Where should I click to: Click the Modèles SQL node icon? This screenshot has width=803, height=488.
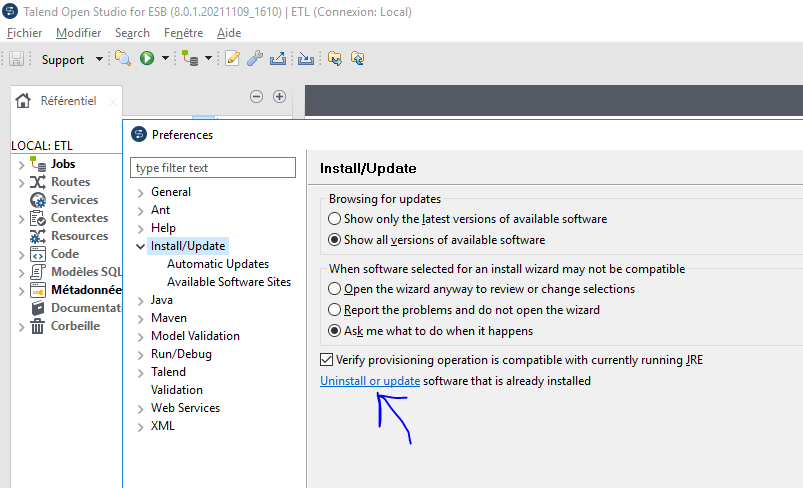pyautogui.click(x=38, y=272)
